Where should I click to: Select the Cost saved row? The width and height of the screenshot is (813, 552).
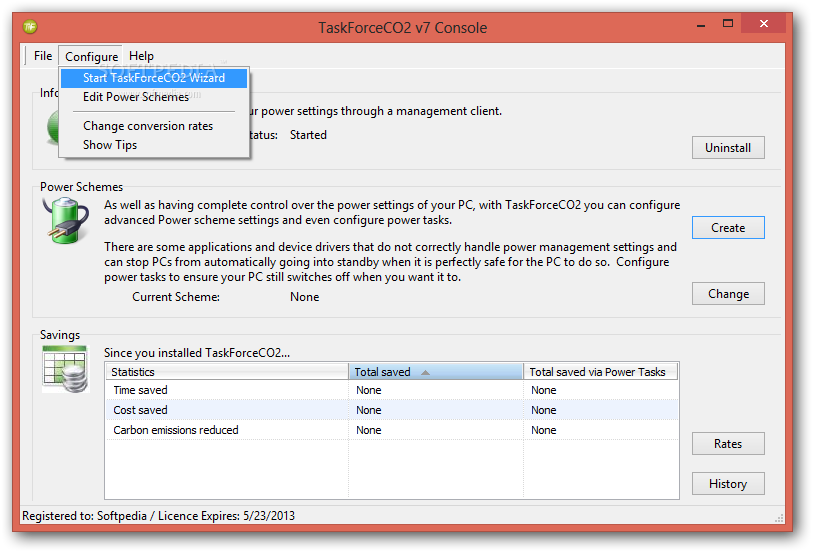392,410
